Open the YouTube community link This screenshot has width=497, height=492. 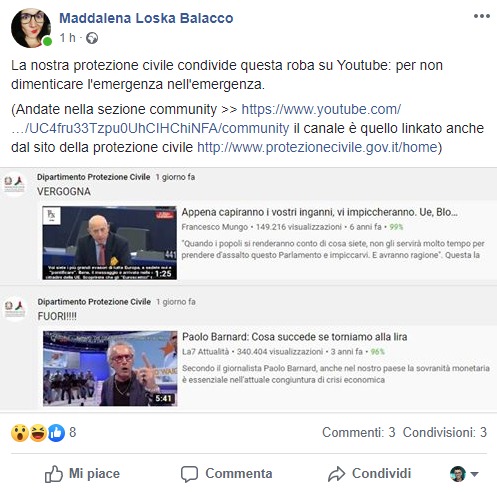pos(206,119)
